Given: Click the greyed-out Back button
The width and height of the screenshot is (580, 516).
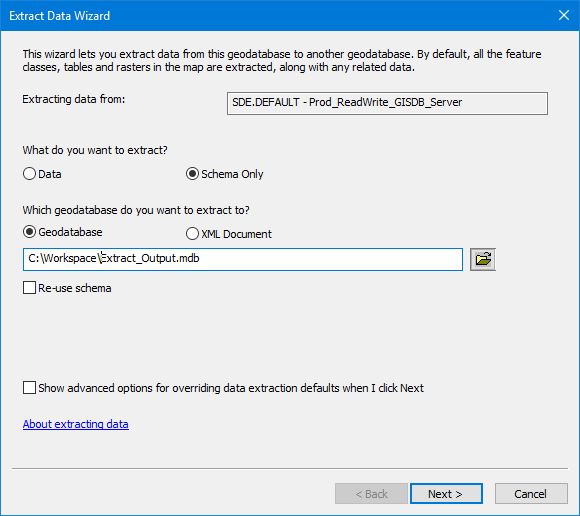Looking at the screenshot, I should coord(371,493).
